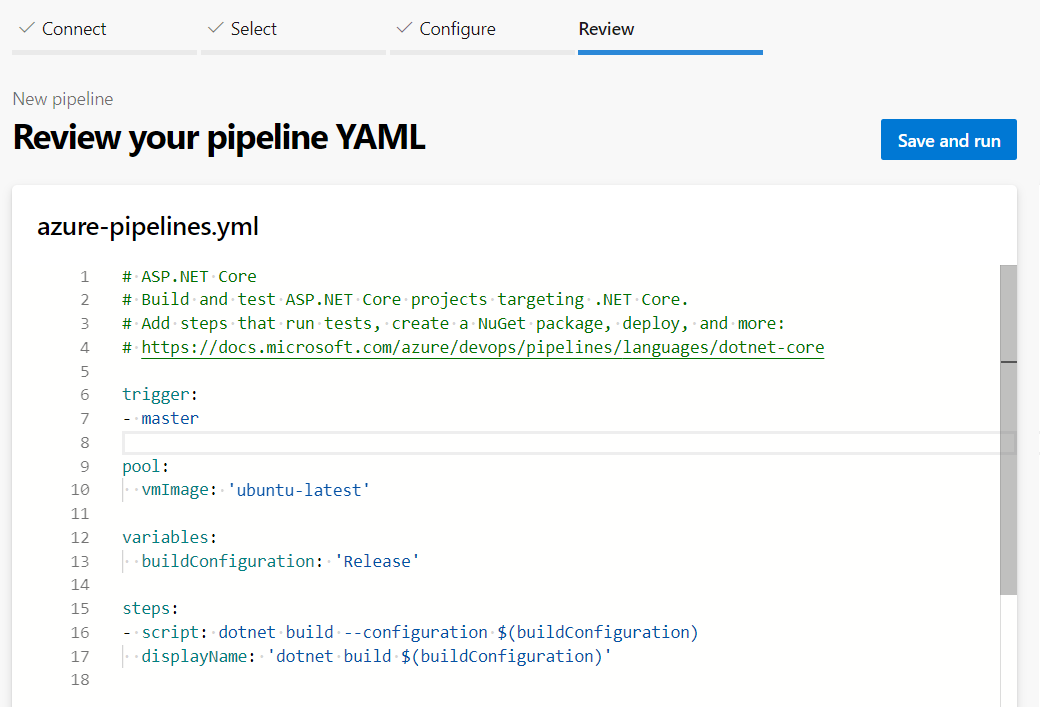Click the editor's vertical scrollbar thumb
Screen dimensions: 1040x707
pos(1008,430)
